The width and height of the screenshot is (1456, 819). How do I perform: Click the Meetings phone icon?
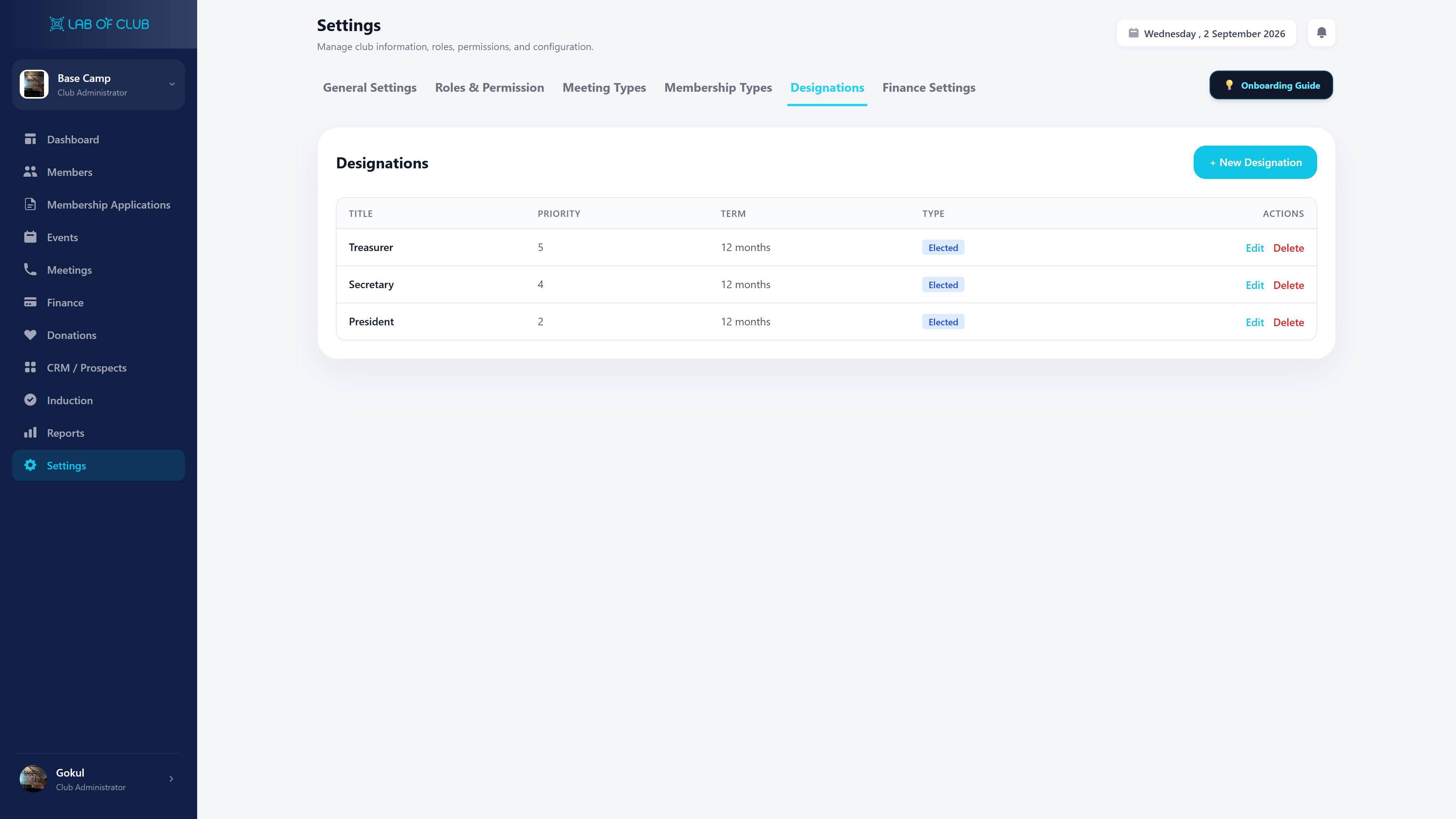[x=30, y=270]
